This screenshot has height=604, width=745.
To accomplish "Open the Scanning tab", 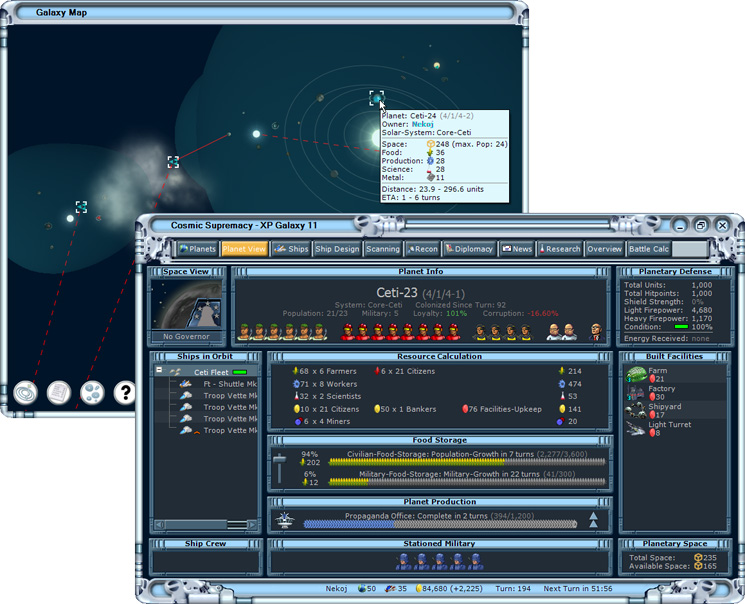I will point(382,249).
